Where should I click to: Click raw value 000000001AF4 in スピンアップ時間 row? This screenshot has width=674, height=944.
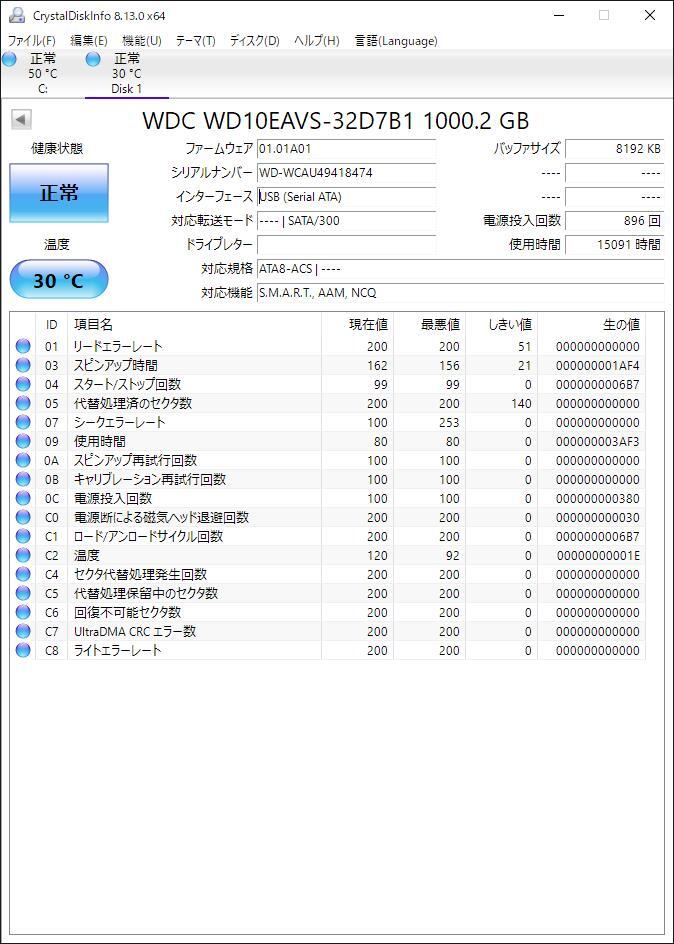point(598,365)
